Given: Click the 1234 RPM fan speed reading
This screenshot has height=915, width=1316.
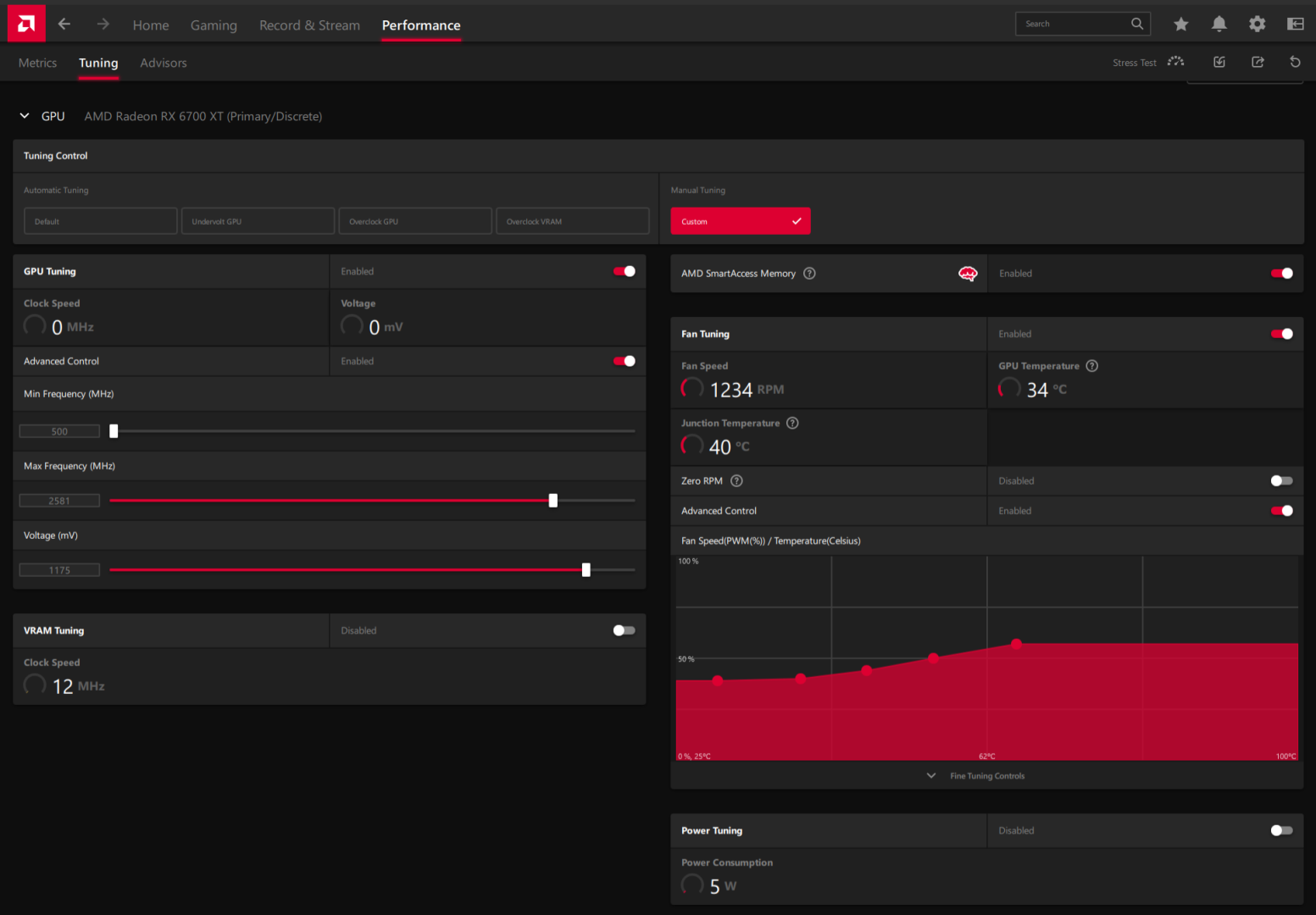Looking at the screenshot, I should point(747,390).
